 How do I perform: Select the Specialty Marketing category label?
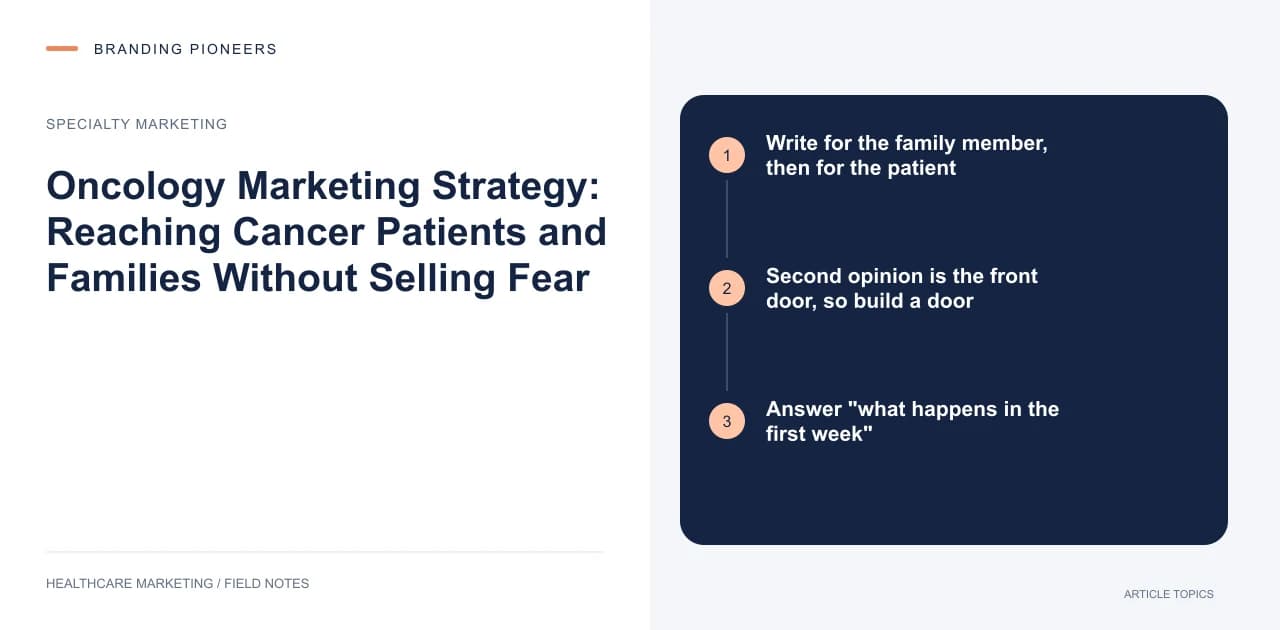point(137,124)
